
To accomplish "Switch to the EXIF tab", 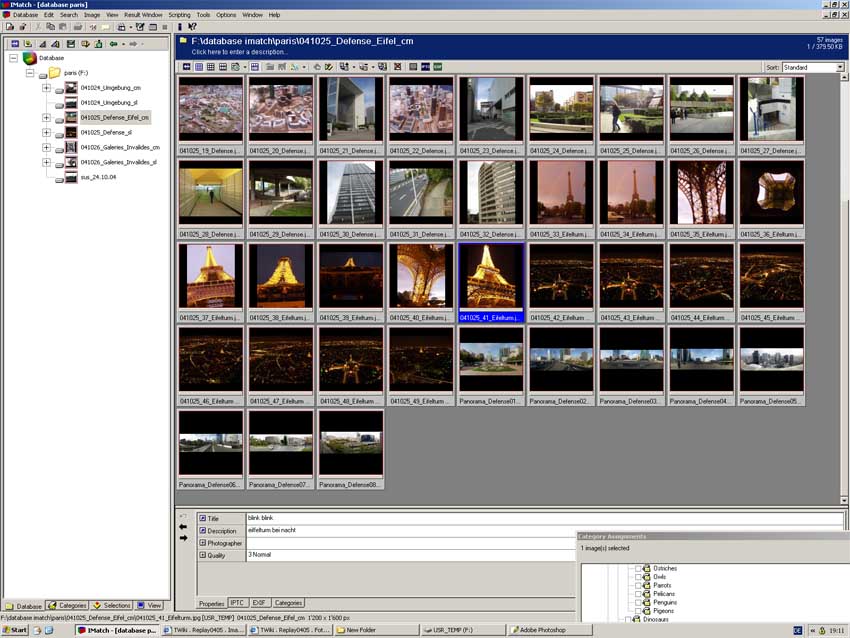I will [x=259, y=603].
